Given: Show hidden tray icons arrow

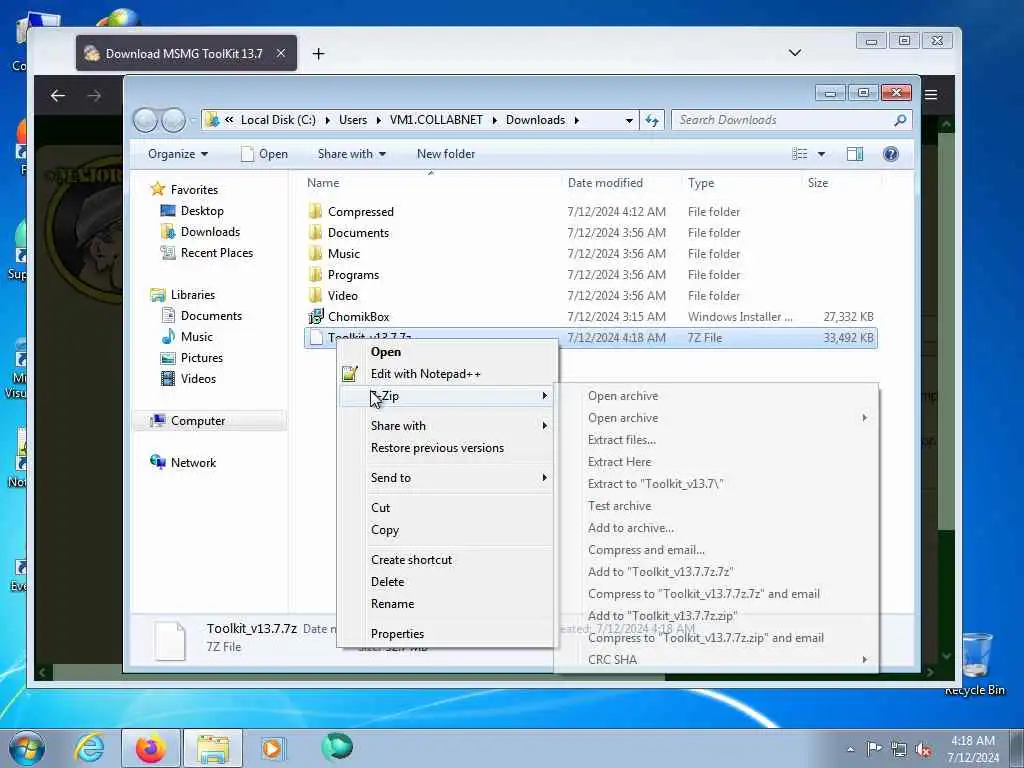Looking at the screenshot, I should point(850,749).
